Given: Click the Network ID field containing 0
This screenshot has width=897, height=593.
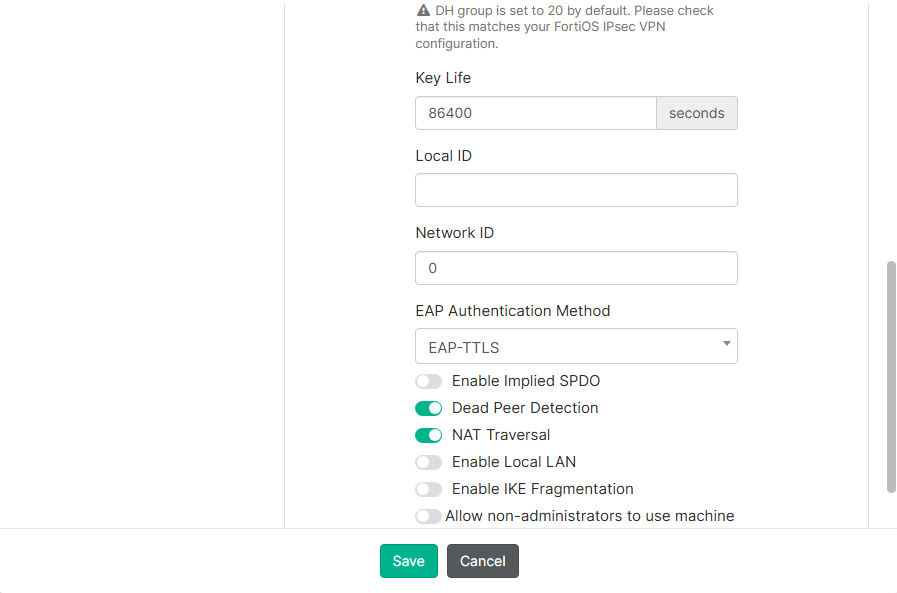Looking at the screenshot, I should tap(576, 268).
